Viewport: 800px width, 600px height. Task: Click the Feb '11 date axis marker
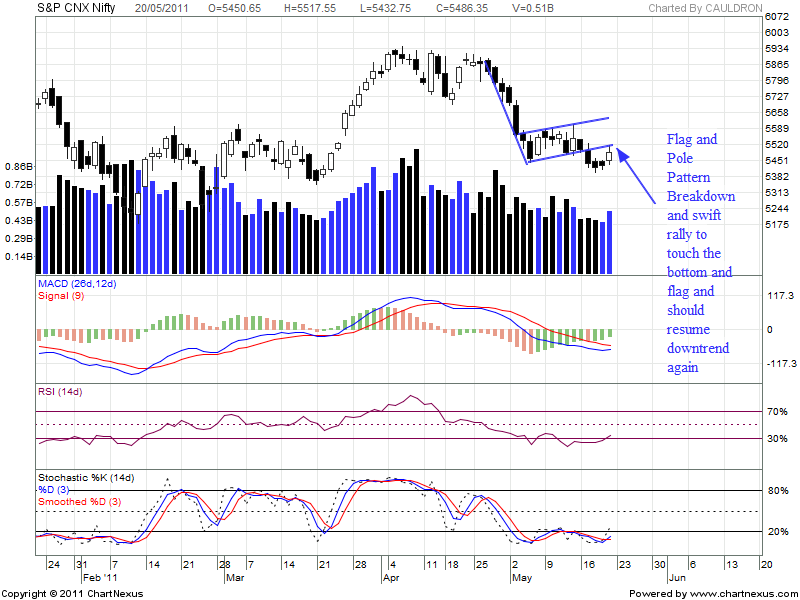96,578
